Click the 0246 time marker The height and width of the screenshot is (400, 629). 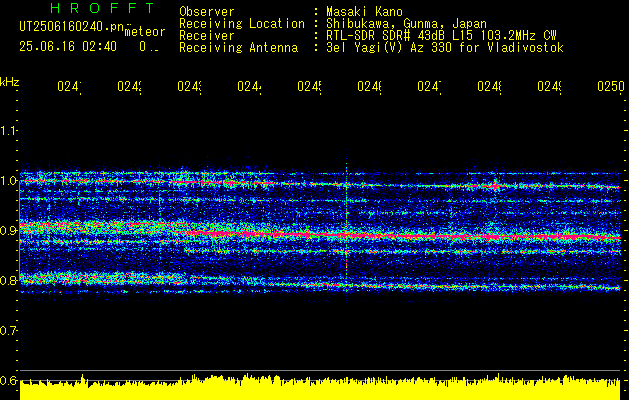pos(369,86)
